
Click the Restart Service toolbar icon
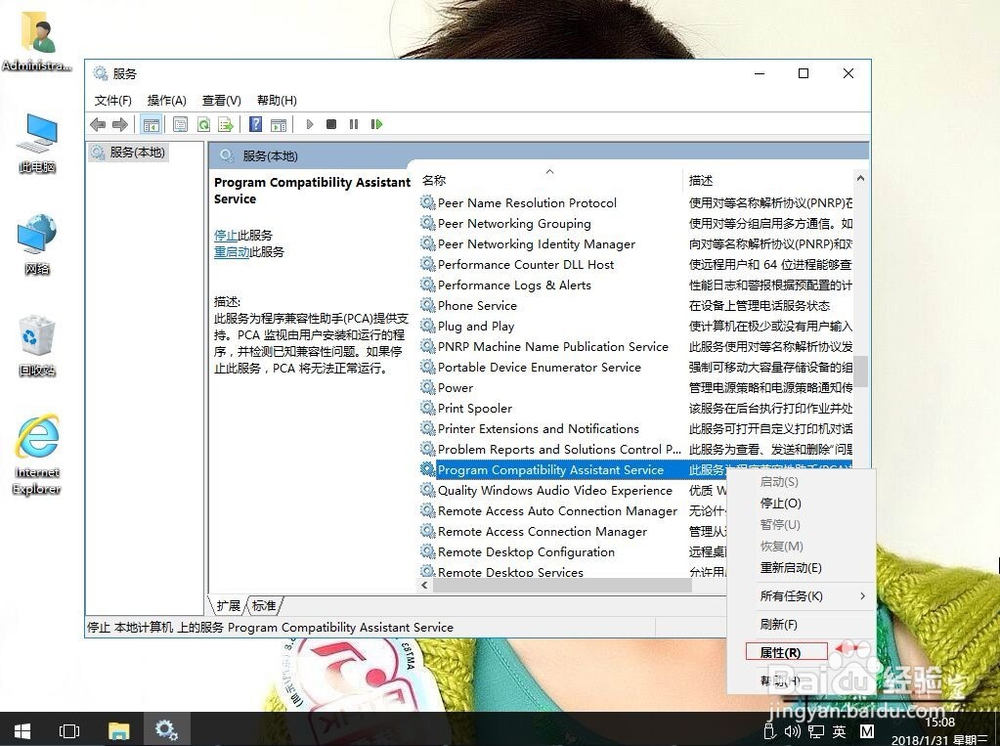(x=376, y=124)
